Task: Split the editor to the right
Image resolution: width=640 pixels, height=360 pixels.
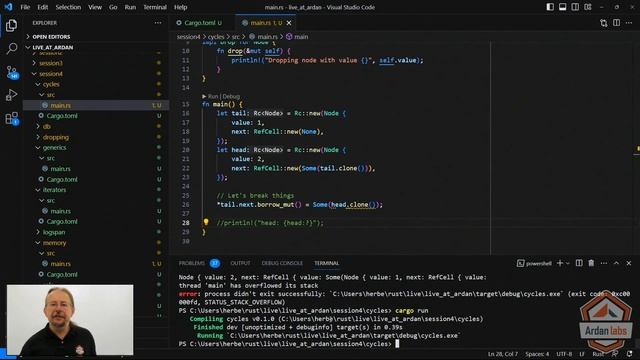Action: point(616,23)
